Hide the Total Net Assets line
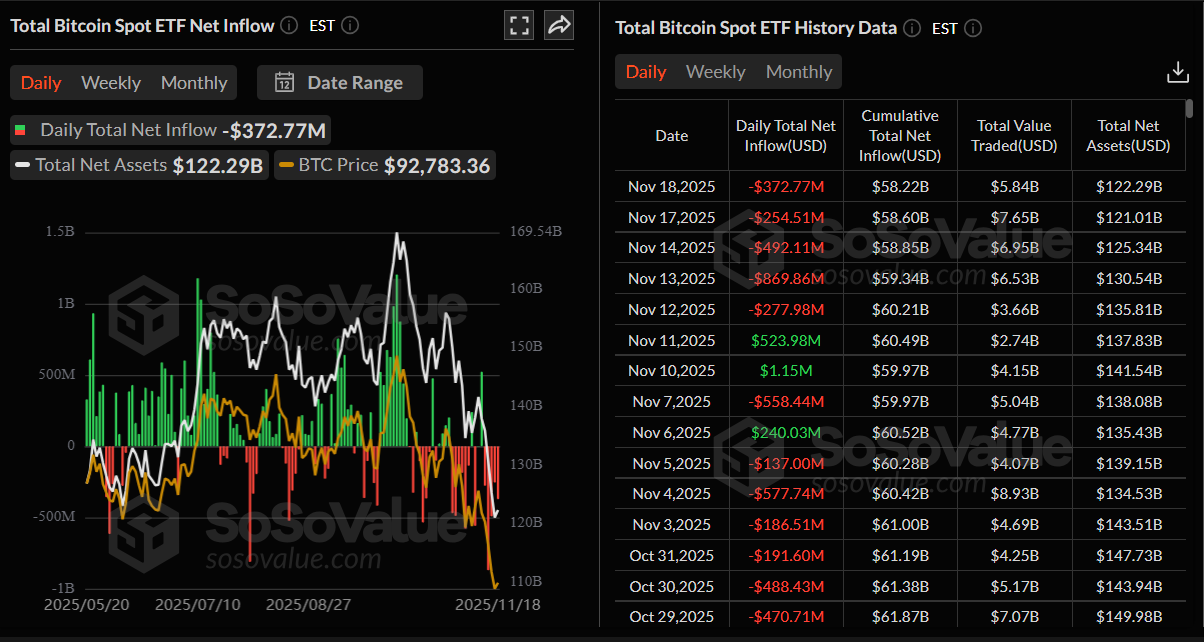This screenshot has width=1204, height=642. (x=138, y=164)
